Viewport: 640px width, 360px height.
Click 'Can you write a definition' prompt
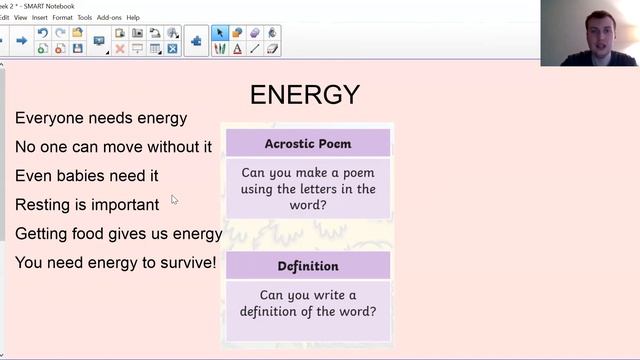(x=308, y=303)
